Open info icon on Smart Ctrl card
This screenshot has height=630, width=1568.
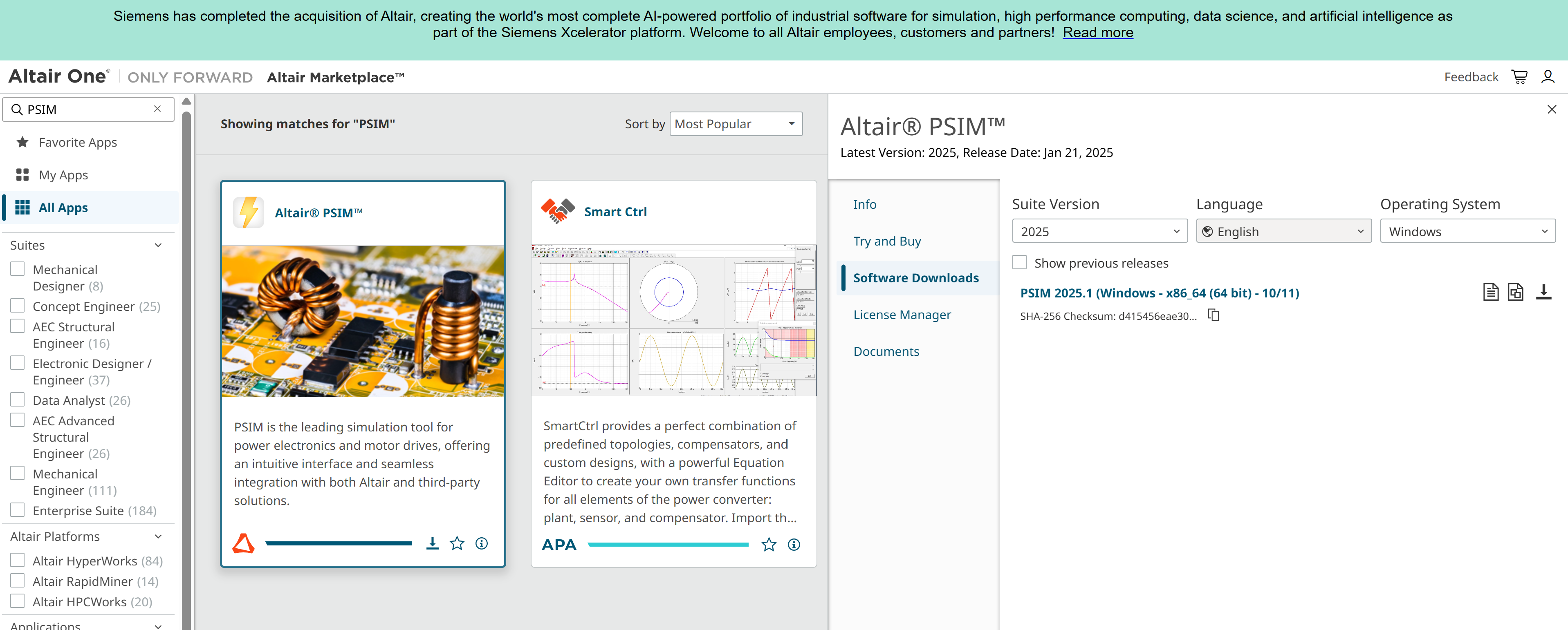(794, 544)
